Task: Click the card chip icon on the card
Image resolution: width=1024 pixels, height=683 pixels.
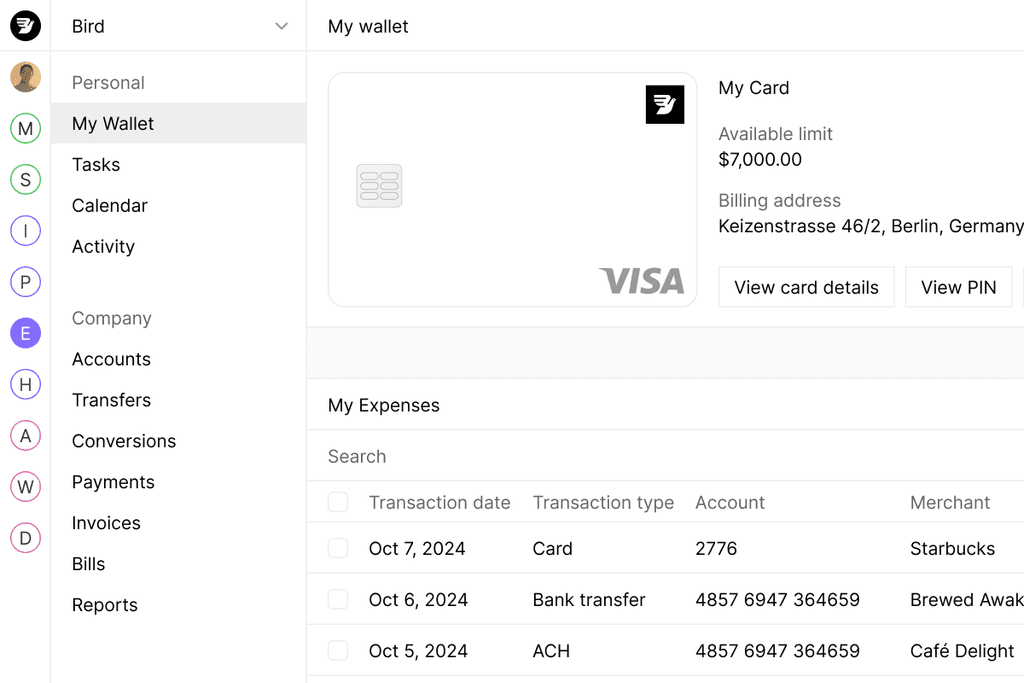Action: tap(378, 186)
